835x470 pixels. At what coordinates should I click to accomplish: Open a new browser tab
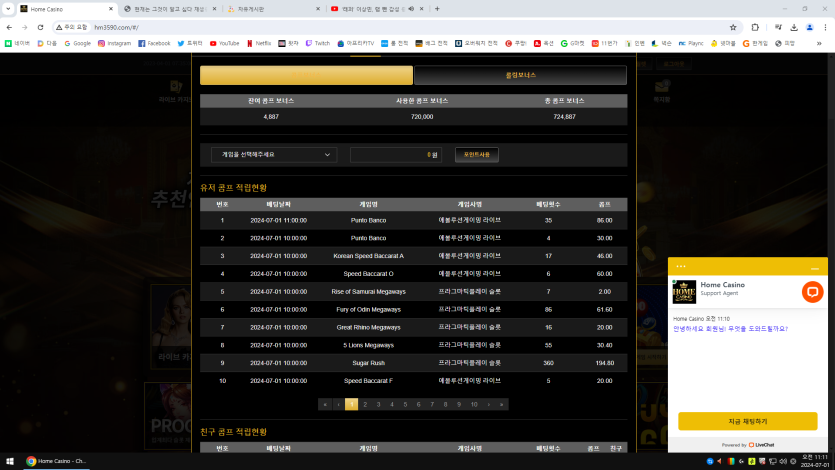[437, 9]
